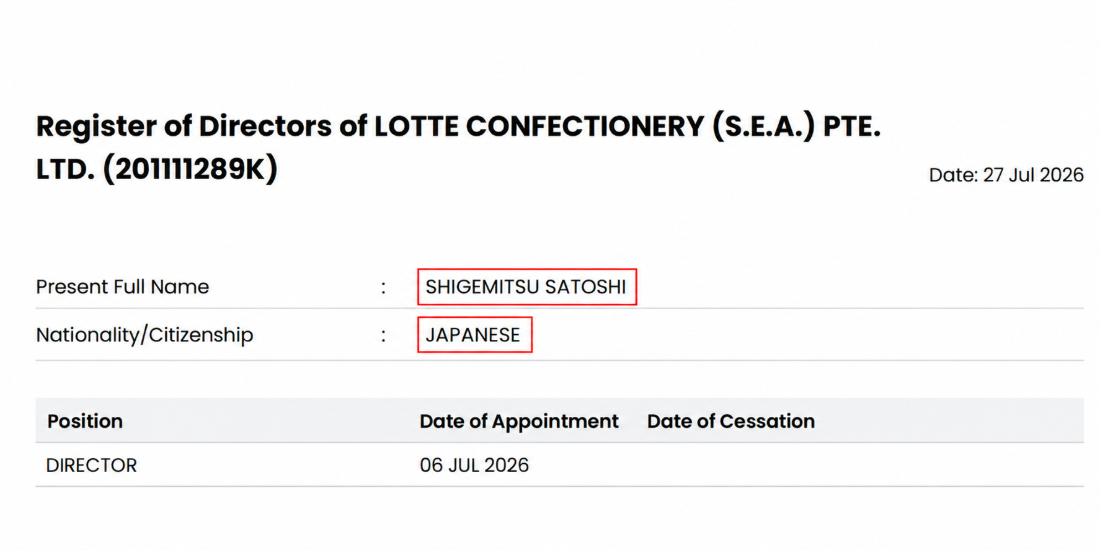The width and height of the screenshot is (1100, 550).
Task: Select the highlighted JAPANESE nationality value
Action: 474,335
